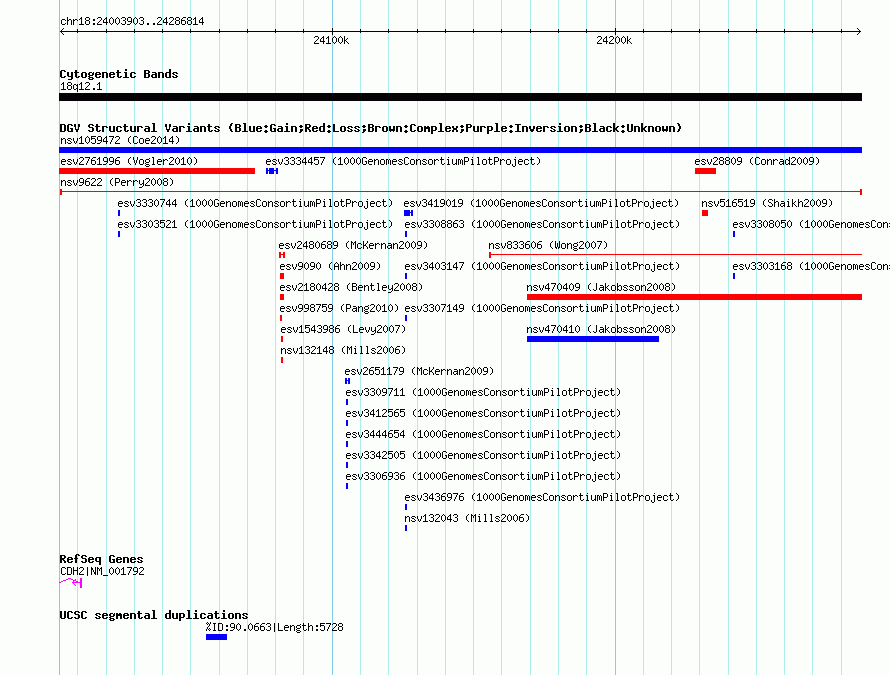Select esv9090 (Ahn2009) variant
Viewport: 890px width, 675px height.
(330, 266)
